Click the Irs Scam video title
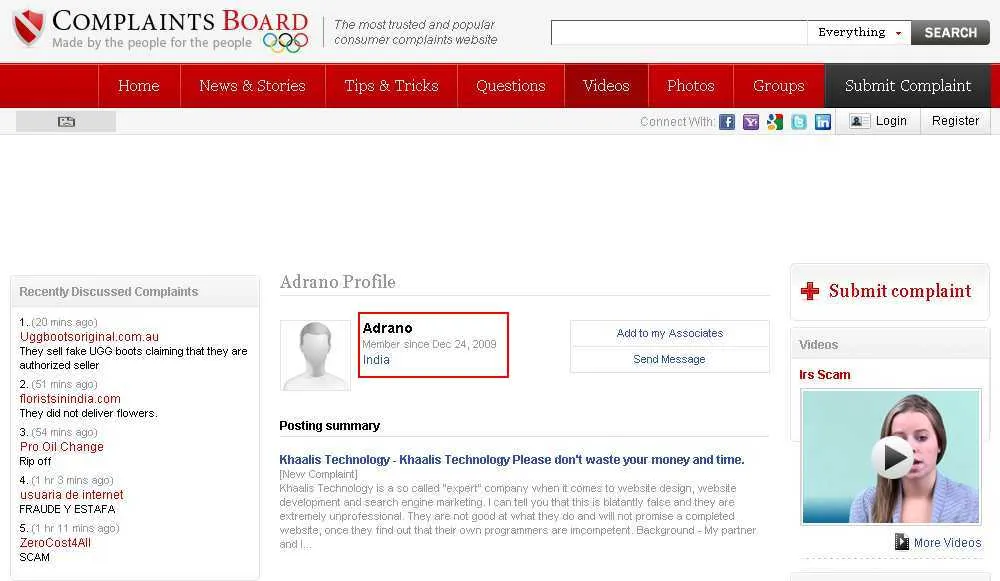Screen dimensions: 1000x581 click(x=825, y=374)
